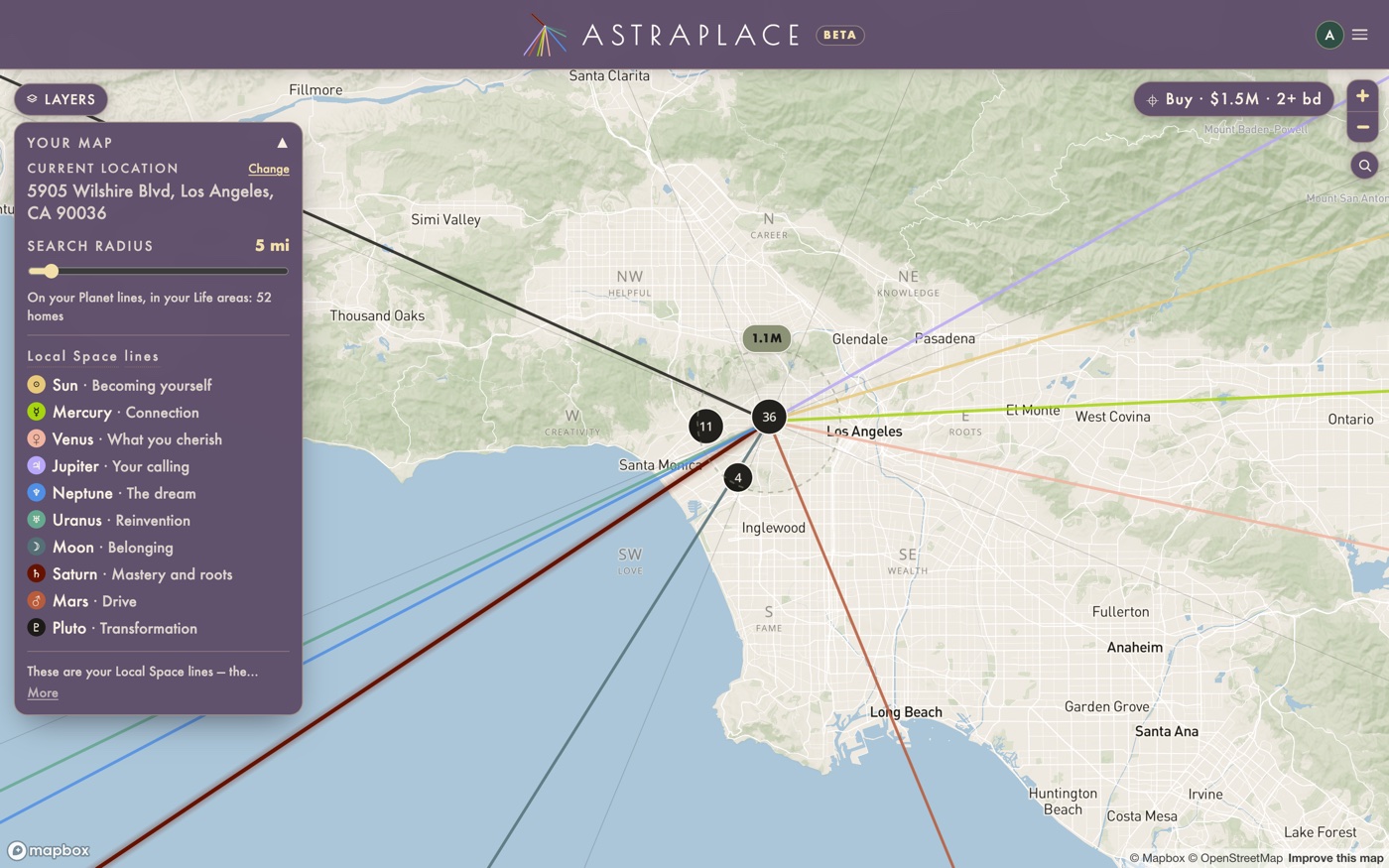Open the map search magnifier

1364,166
